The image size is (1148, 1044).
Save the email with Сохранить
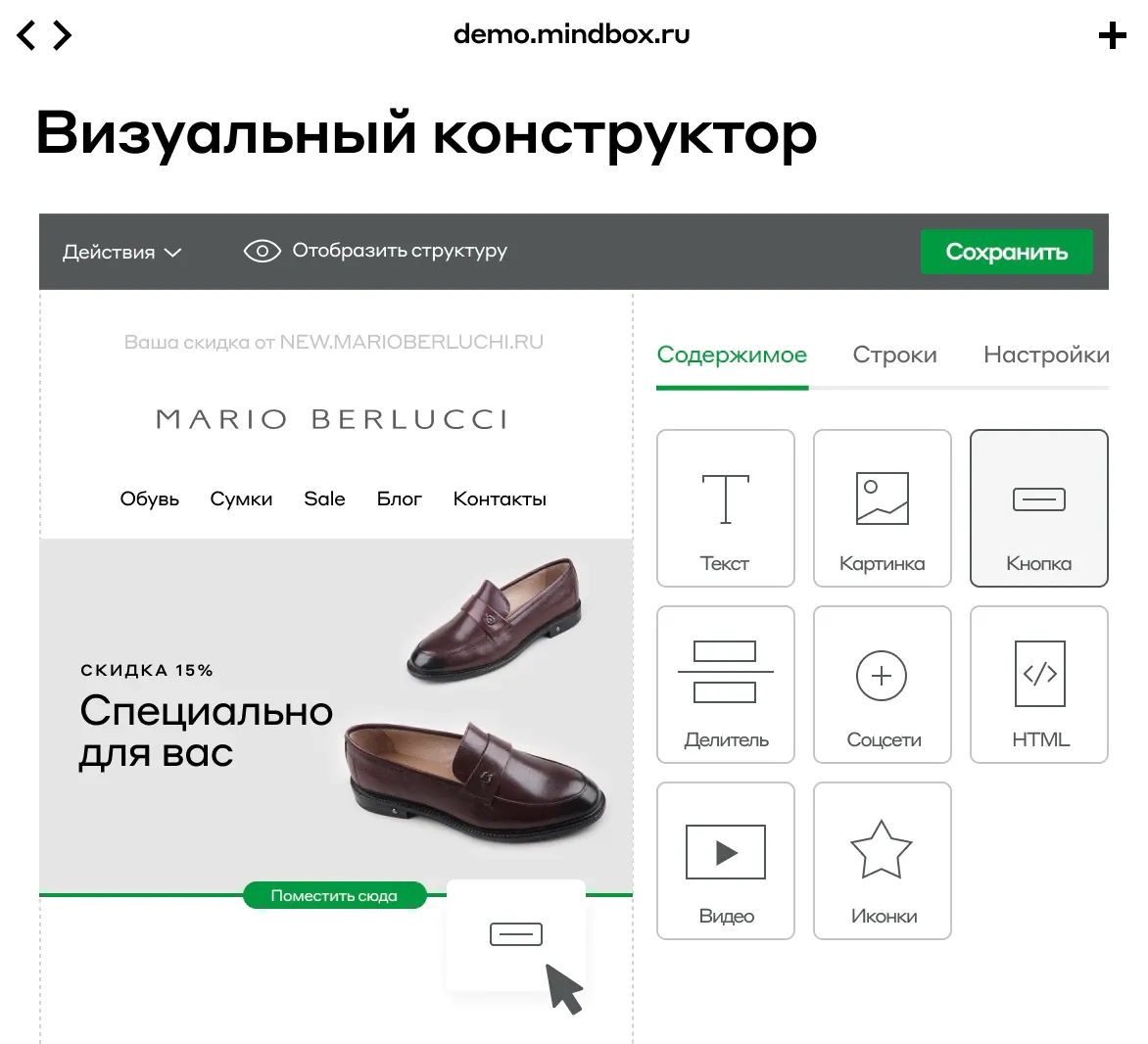(x=1007, y=252)
